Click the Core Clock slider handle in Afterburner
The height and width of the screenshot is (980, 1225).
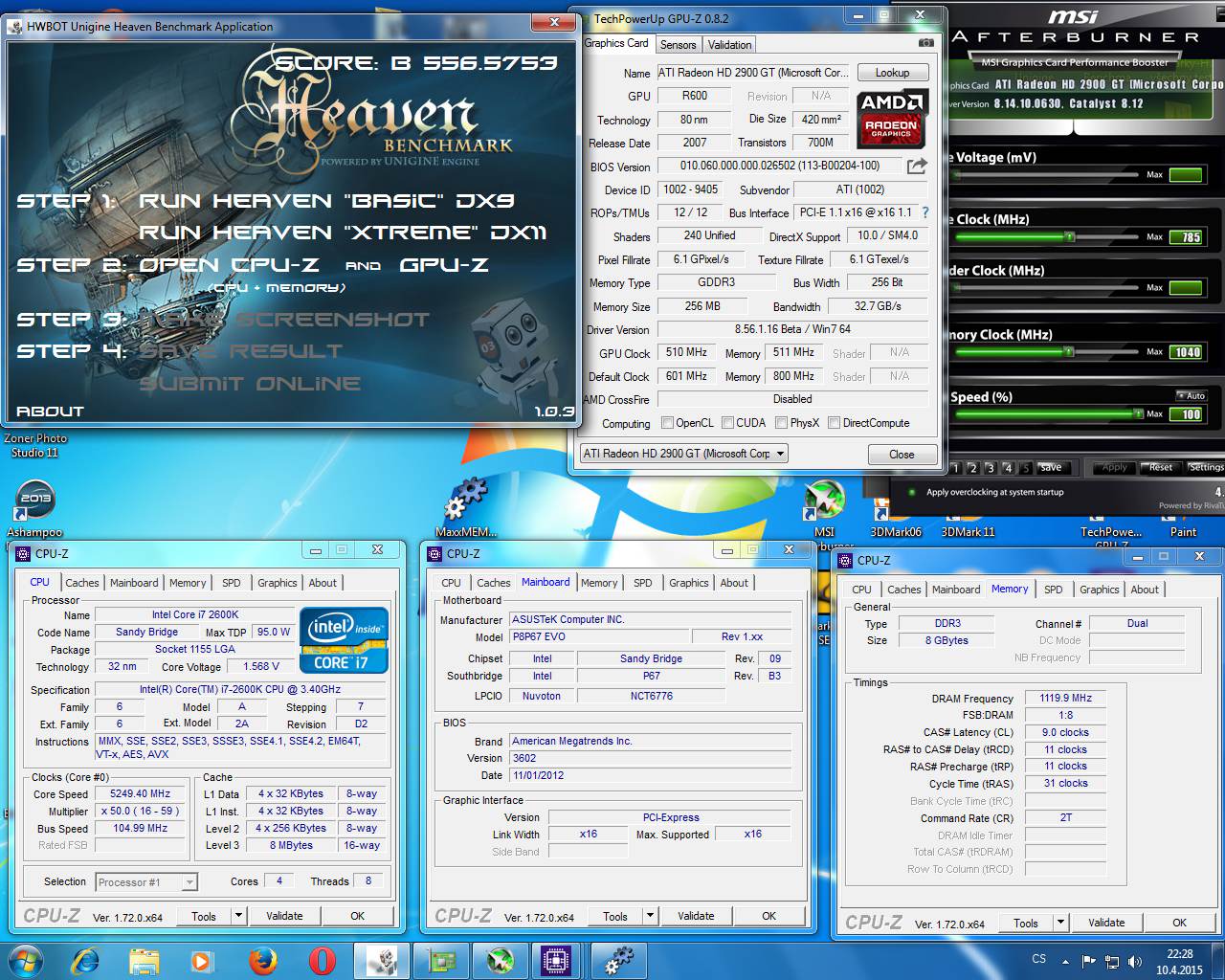pyautogui.click(x=1069, y=236)
